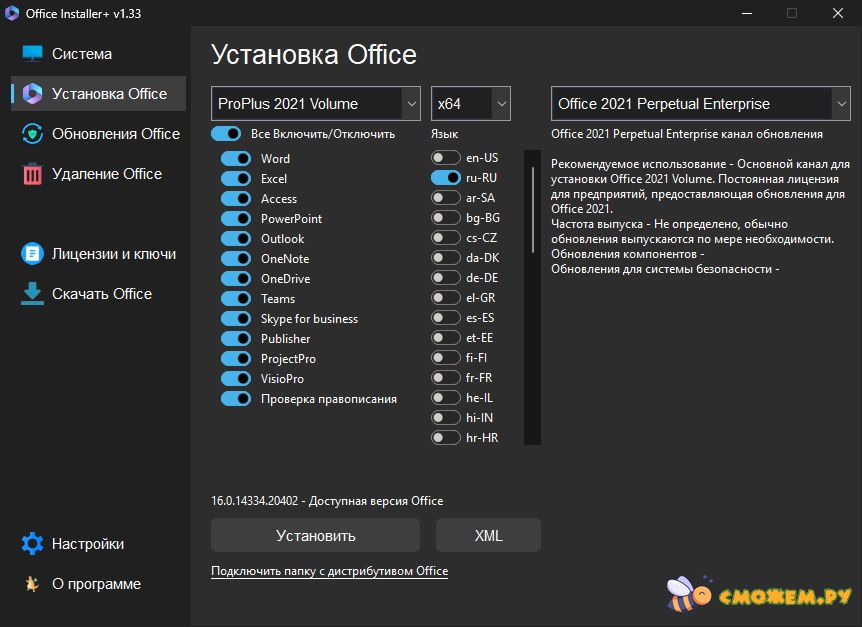Screen dimensions: 862x627
Task: Click the Обновления Office shield icon
Action: (x=33, y=134)
